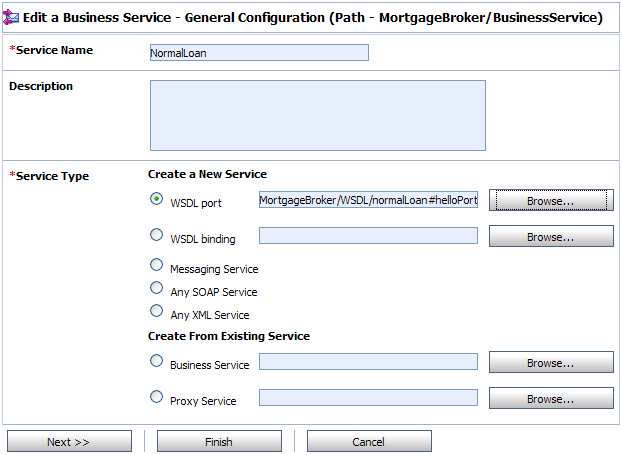Click the empty WSDL binding field
Viewport: 622px width, 455px height.
click(369, 236)
